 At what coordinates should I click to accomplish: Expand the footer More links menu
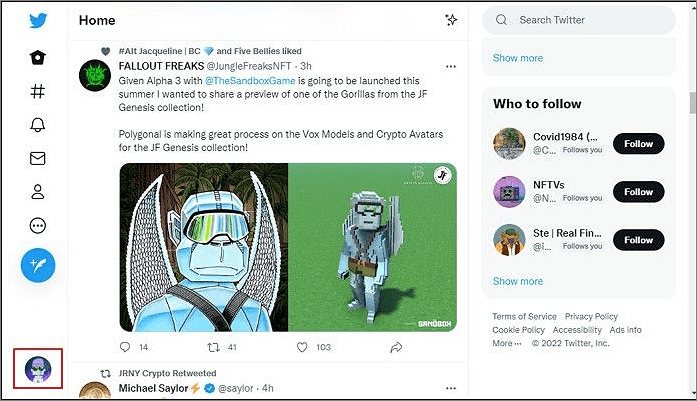[x=506, y=343]
